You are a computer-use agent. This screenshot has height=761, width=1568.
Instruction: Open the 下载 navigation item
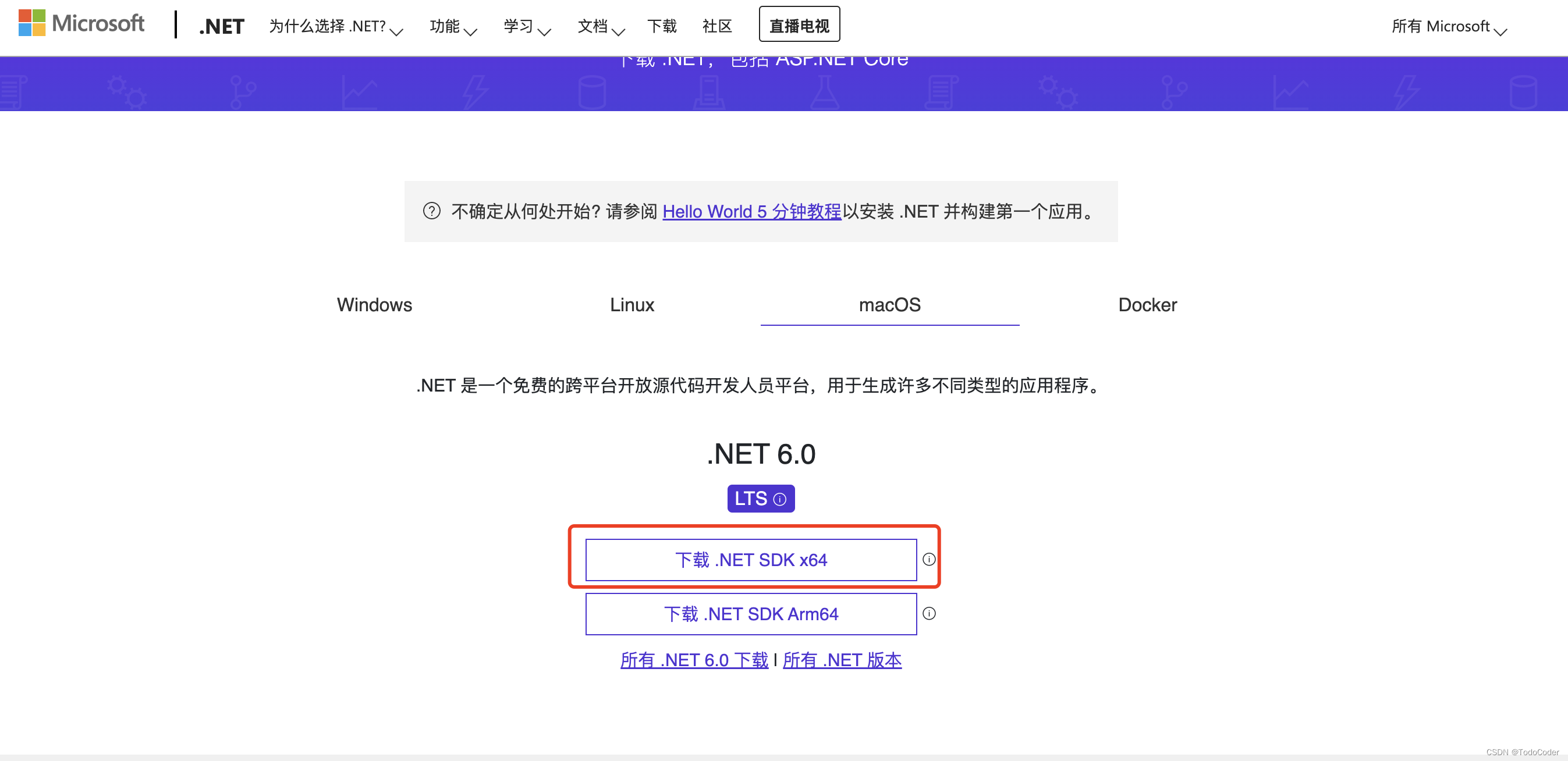[662, 26]
